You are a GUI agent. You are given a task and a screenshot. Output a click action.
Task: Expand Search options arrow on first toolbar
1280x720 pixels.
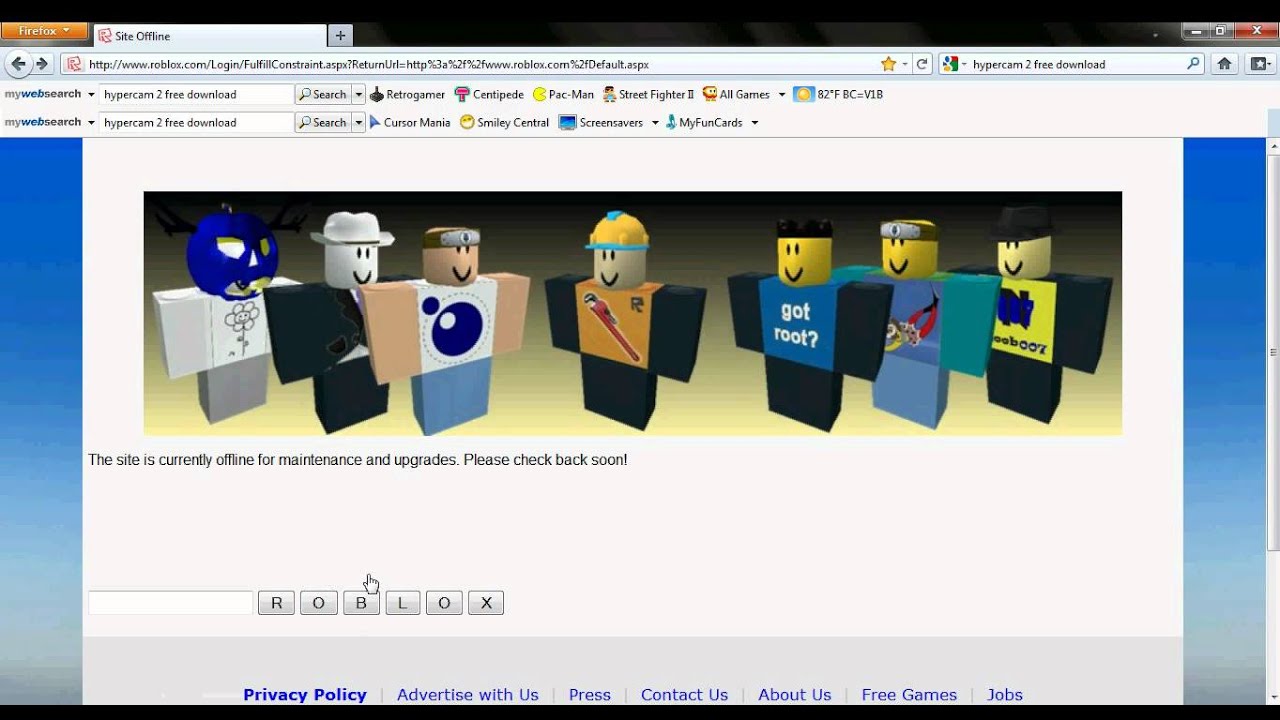tap(358, 94)
